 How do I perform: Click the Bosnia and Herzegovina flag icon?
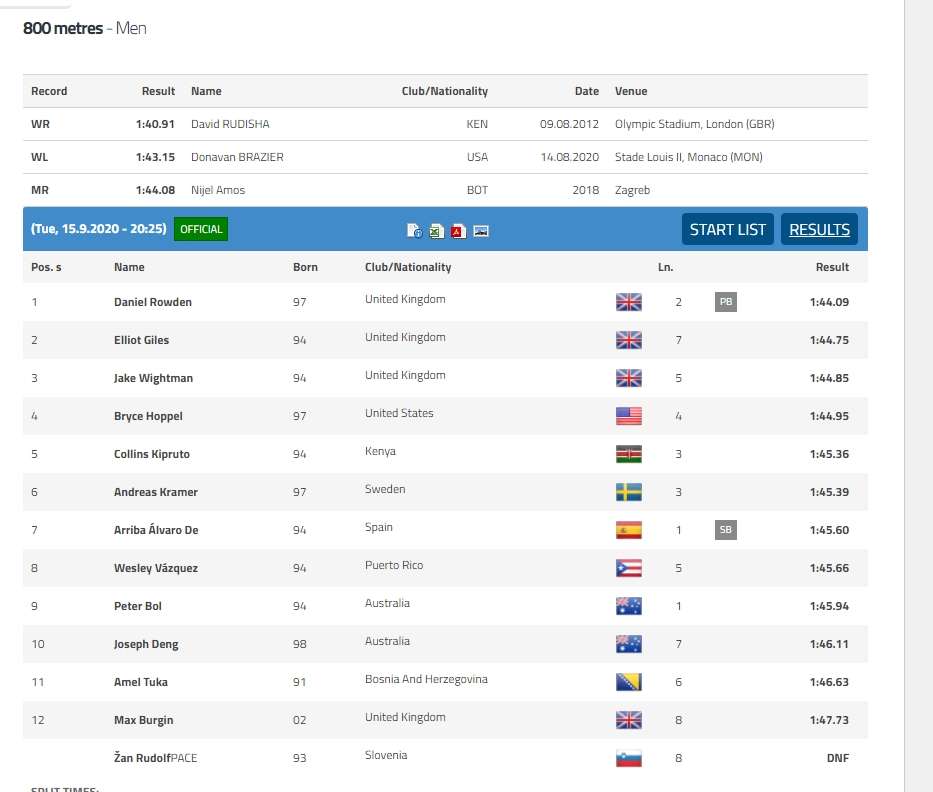629,682
